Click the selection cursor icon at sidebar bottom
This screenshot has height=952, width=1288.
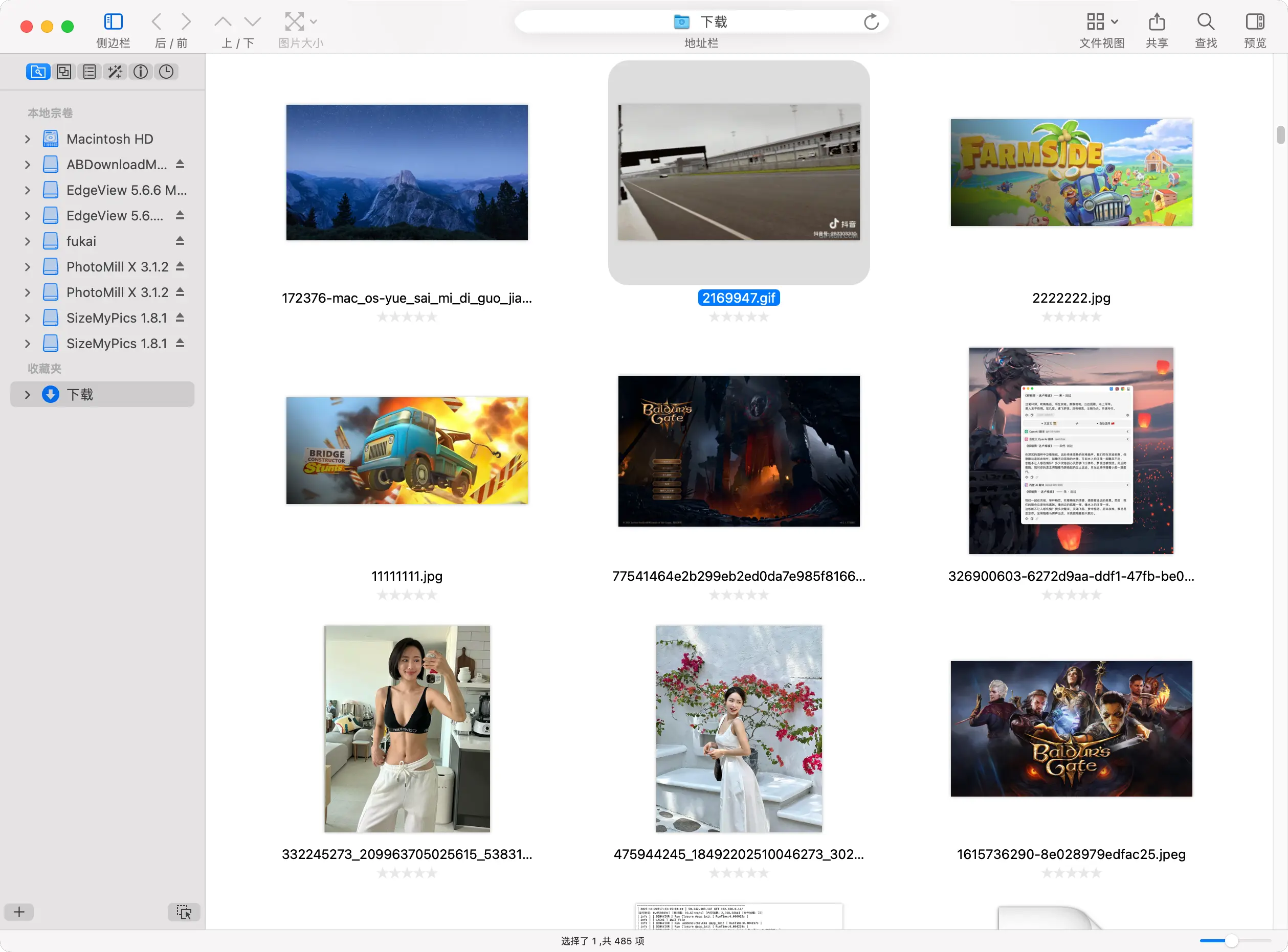click(184, 912)
